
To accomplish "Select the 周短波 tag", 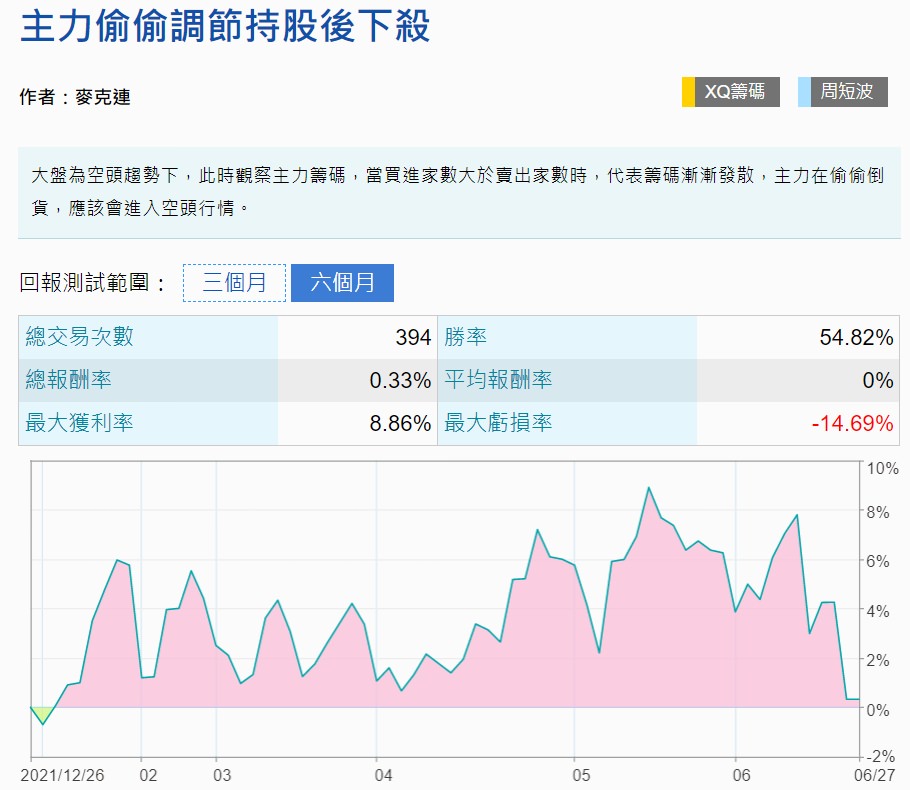I will (849, 92).
